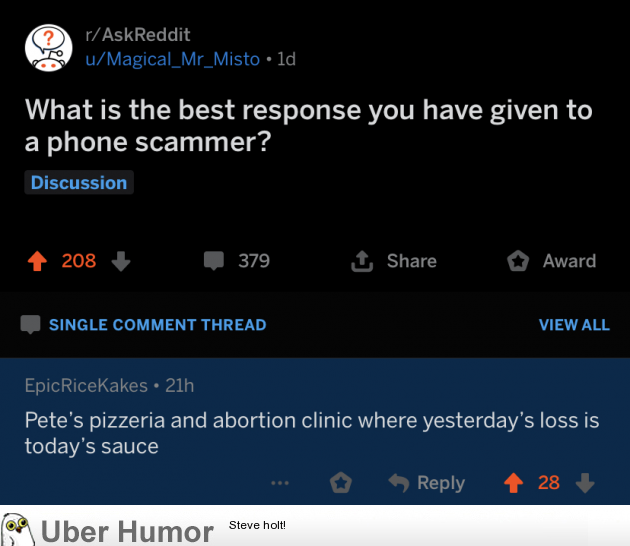Click the Uber Humor owl logo

tap(17, 528)
